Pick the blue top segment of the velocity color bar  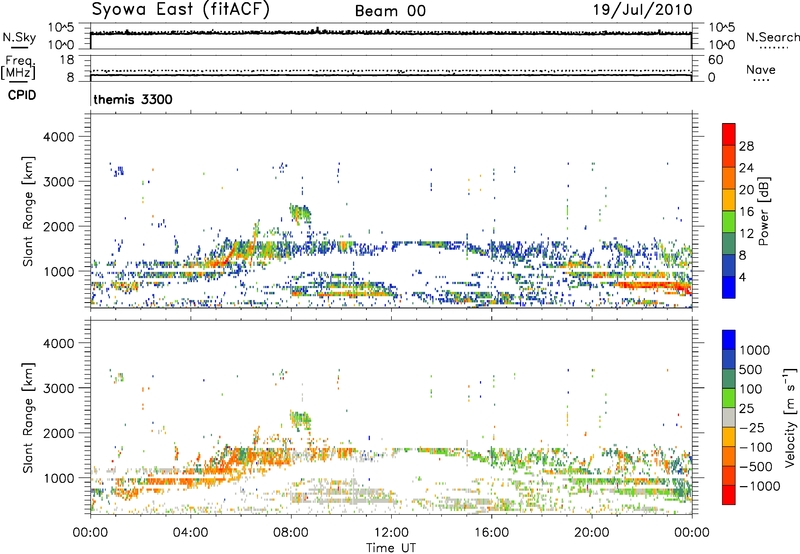click(729, 340)
